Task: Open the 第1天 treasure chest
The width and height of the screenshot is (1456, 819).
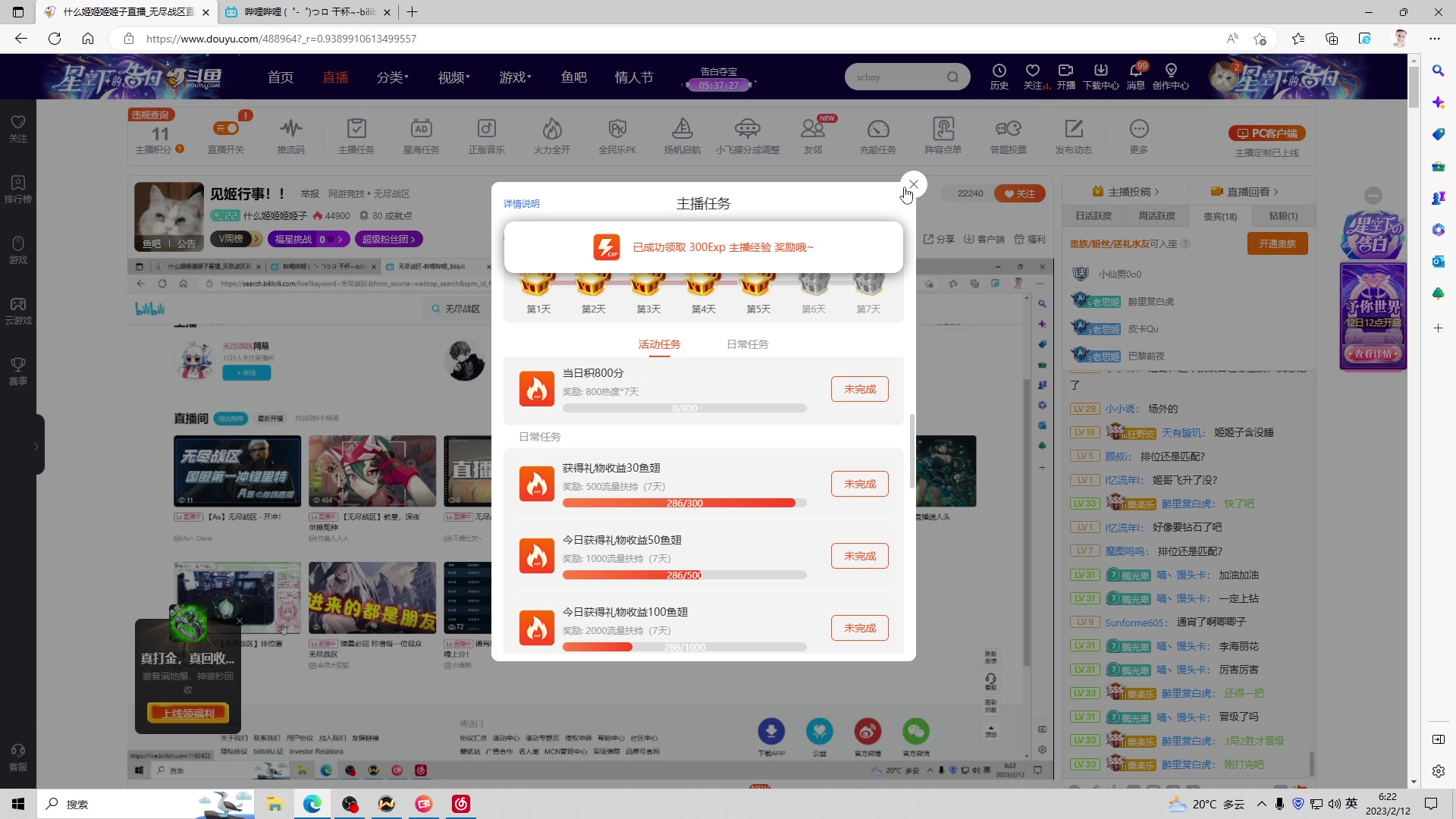Action: tap(538, 285)
